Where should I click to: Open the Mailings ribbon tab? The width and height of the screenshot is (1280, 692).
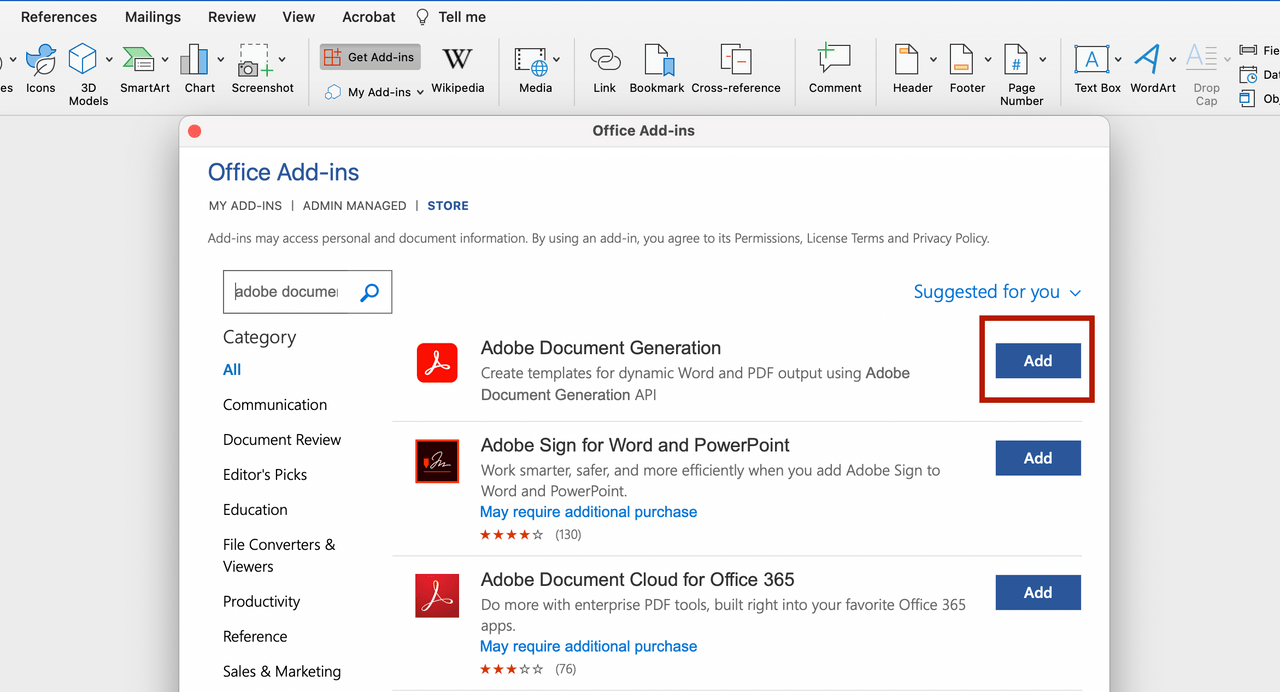pos(153,17)
